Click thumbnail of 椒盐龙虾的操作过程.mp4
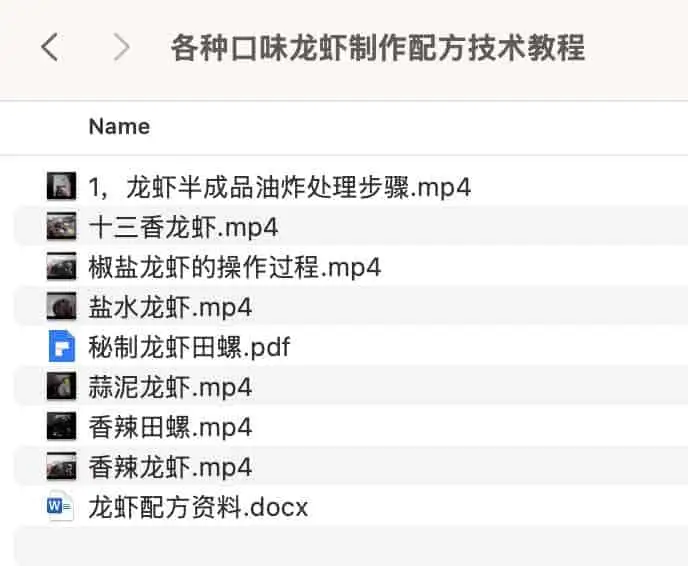 pos(61,267)
